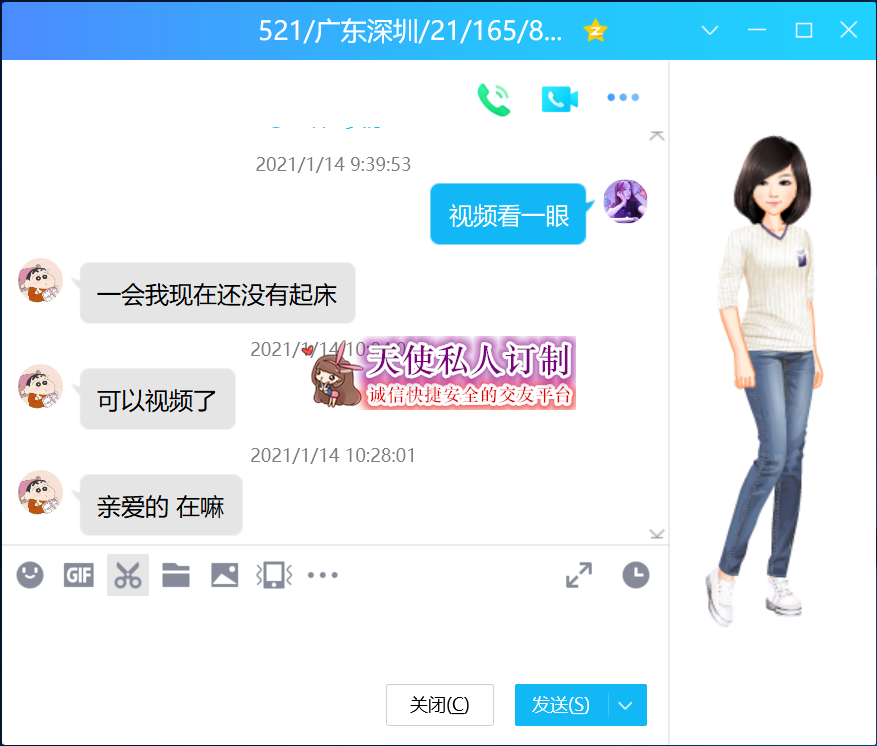Image resolution: width=877 pixels, height=746 pixels.
Task: Open the title bar dropdown menu chevron
Action: tap(710, 30)
